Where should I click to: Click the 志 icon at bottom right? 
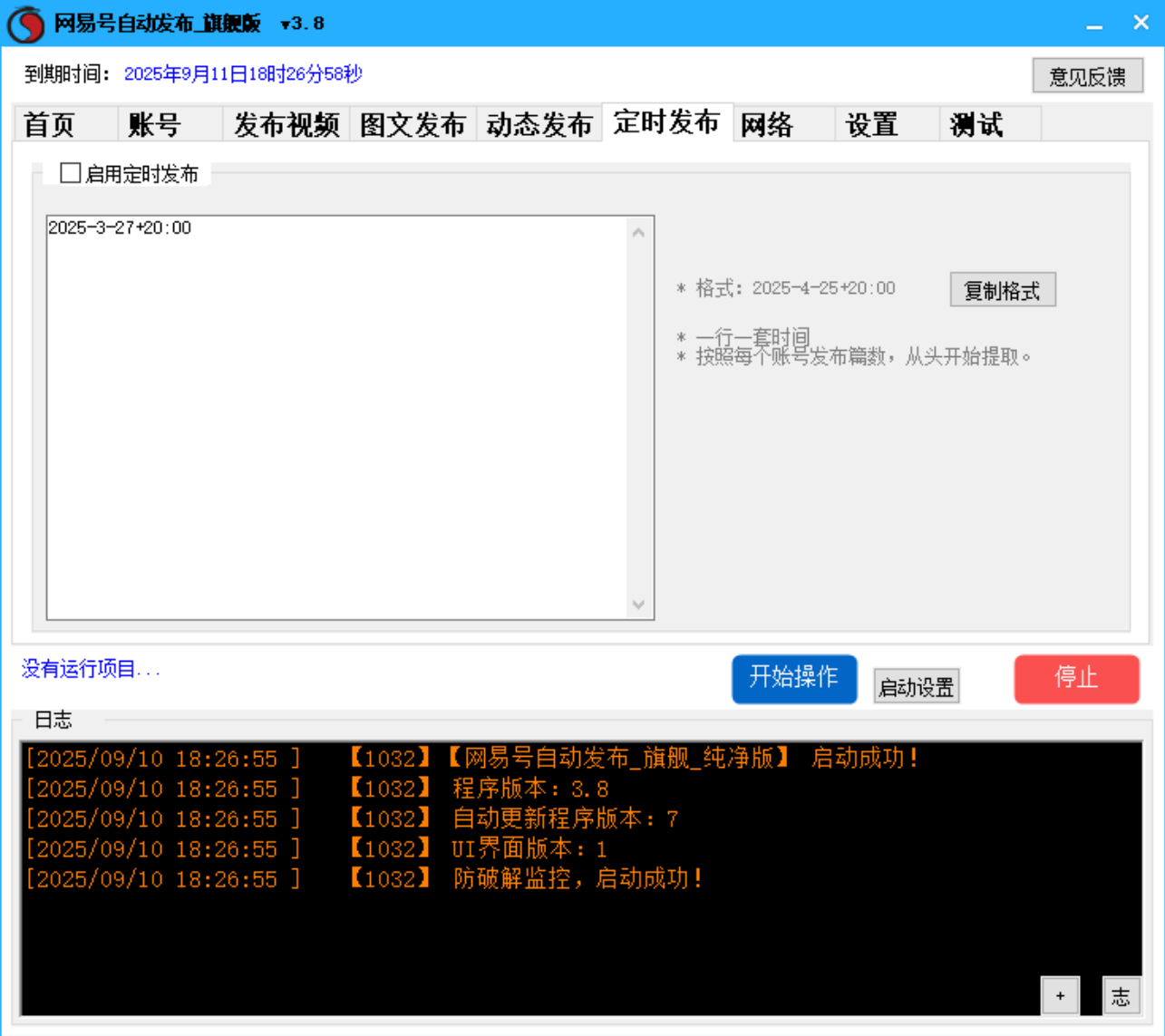1123,994
